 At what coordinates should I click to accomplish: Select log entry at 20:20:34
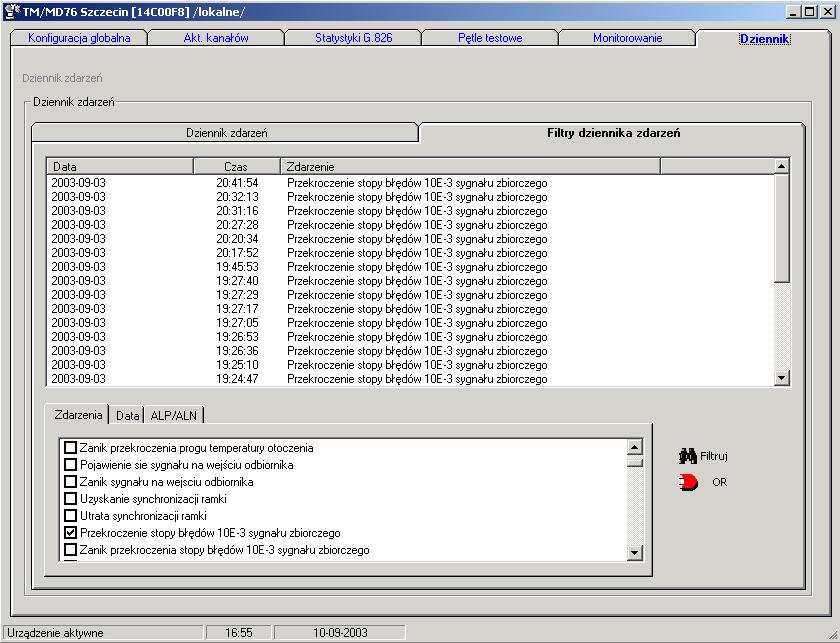click(410, 238)
